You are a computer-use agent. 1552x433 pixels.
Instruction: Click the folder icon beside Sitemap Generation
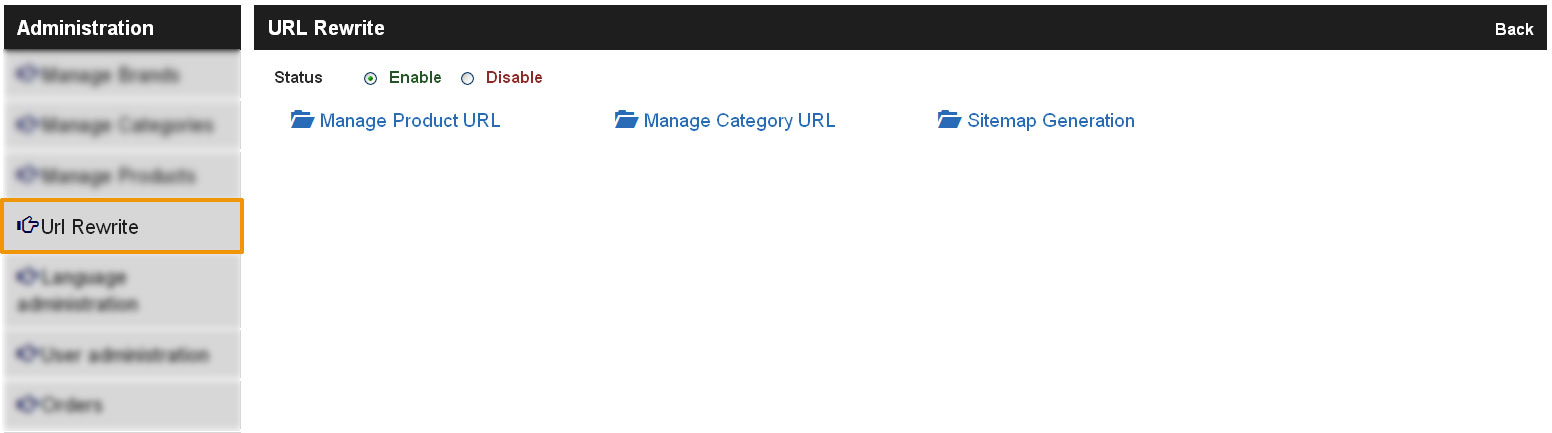click(949, 120)
